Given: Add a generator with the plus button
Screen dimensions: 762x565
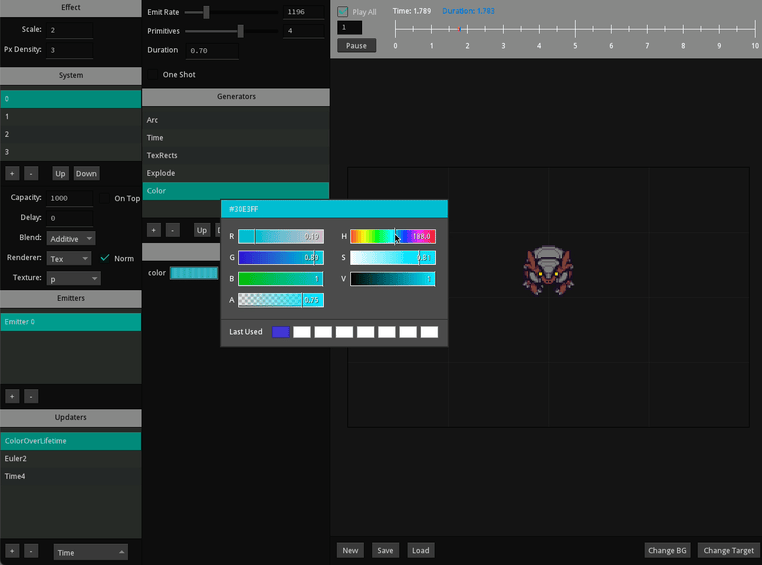Looking at the screenshot, I should tap(154, 230).
